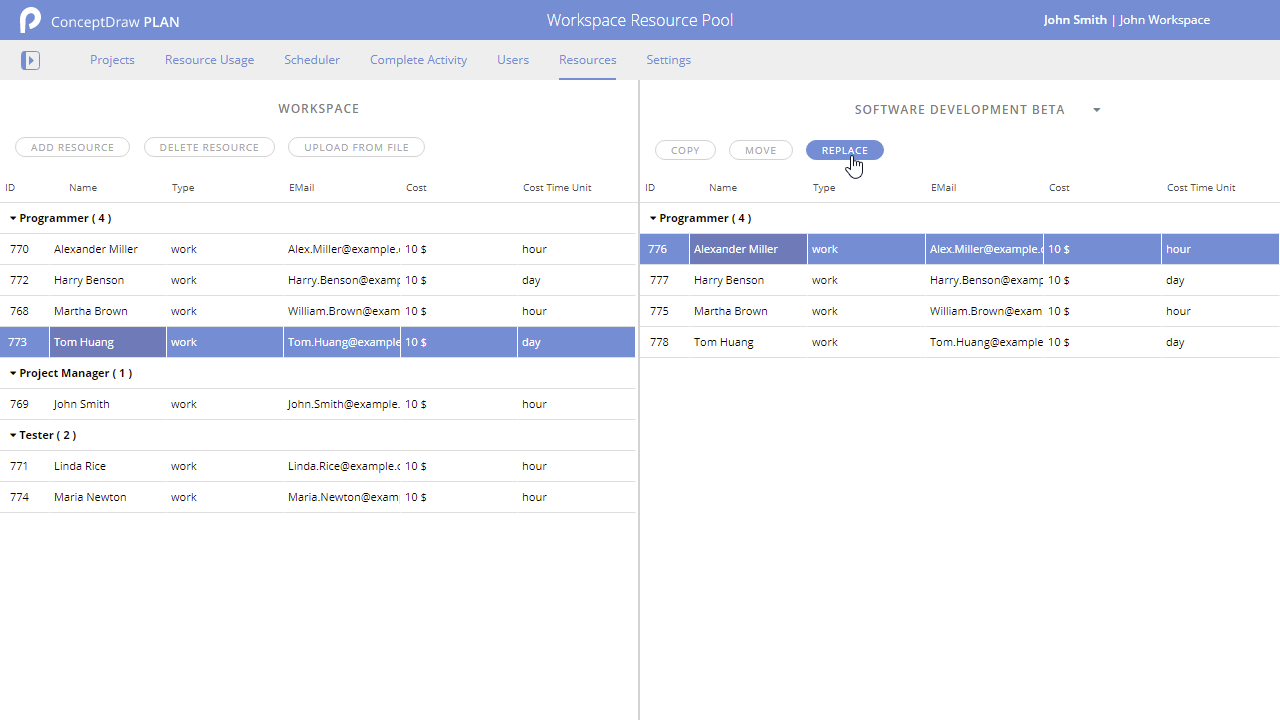Switch to the Projects tab
This screenshot has height=720, width=1280.
click(x=112, y=60)
